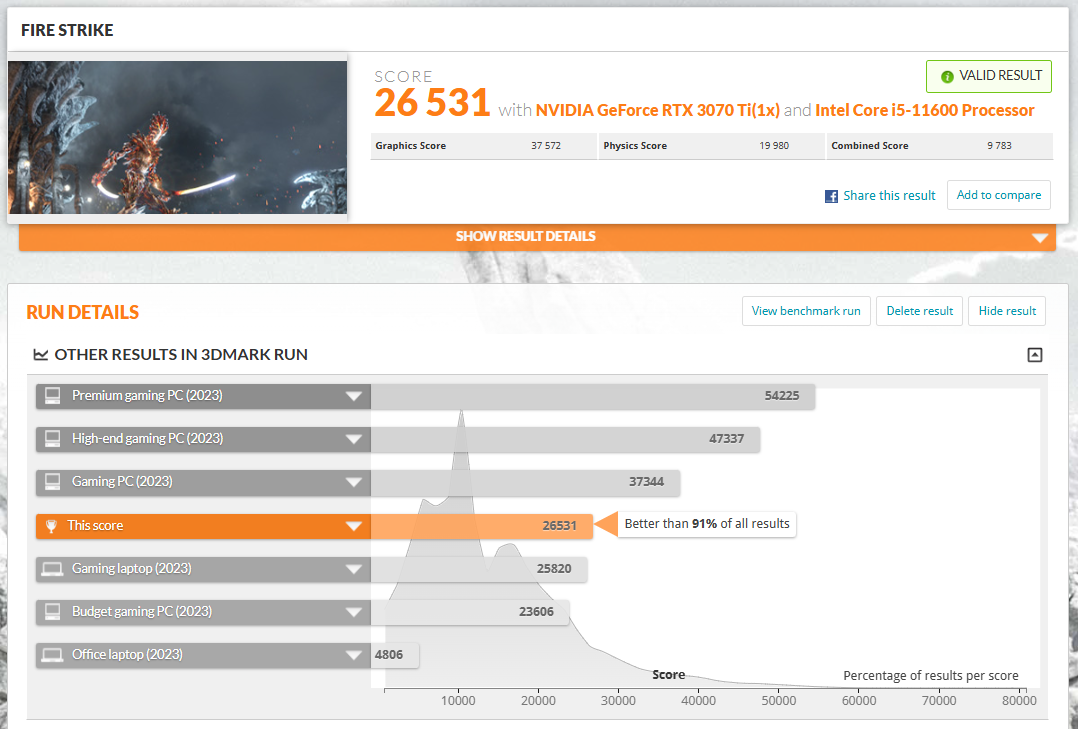Screen dimensions: 1078x729
Task: Click the Gaming laptop bar value 25820
Action: coord(554,569)
